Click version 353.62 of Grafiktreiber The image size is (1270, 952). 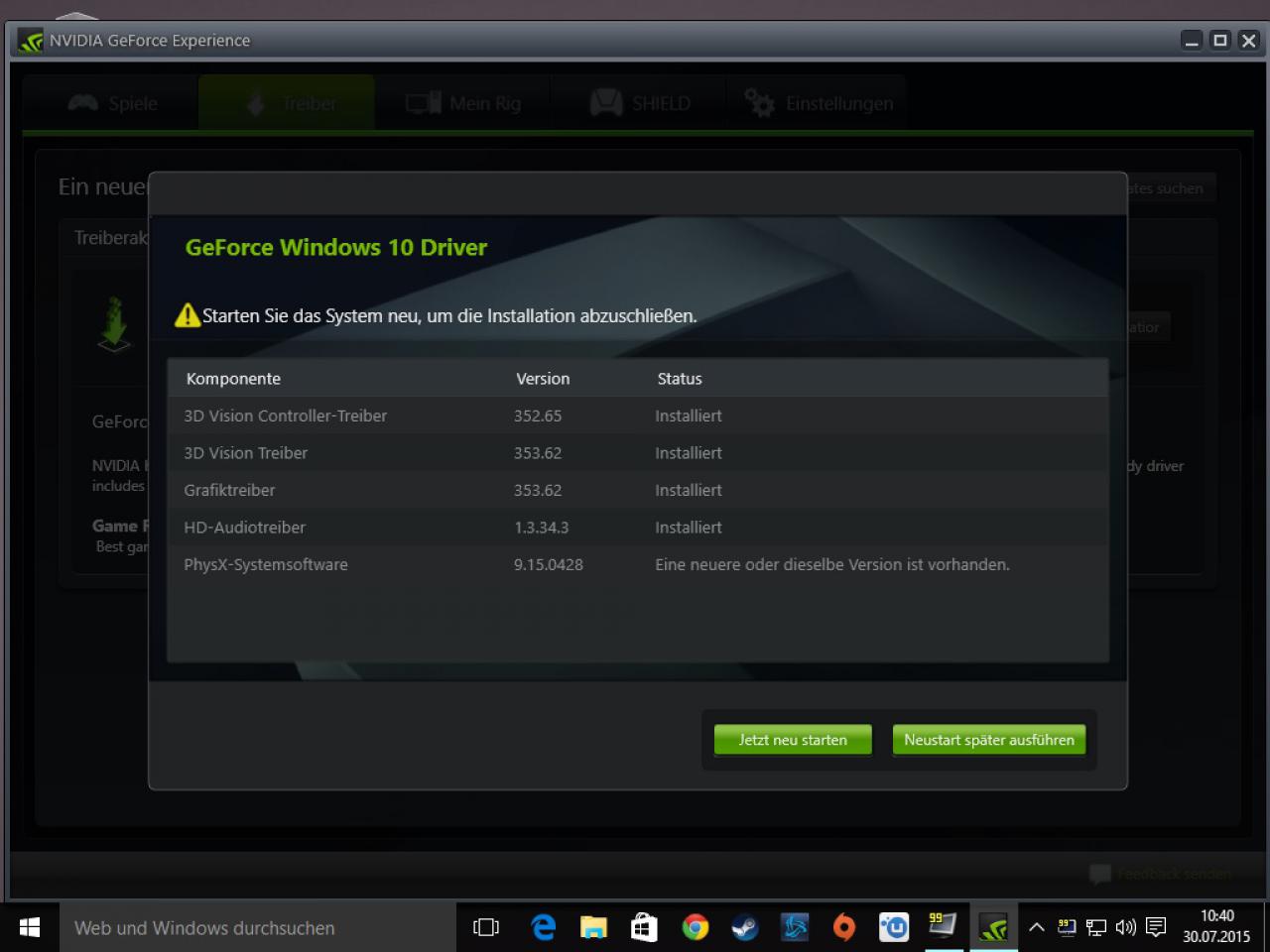click(538, 490)
